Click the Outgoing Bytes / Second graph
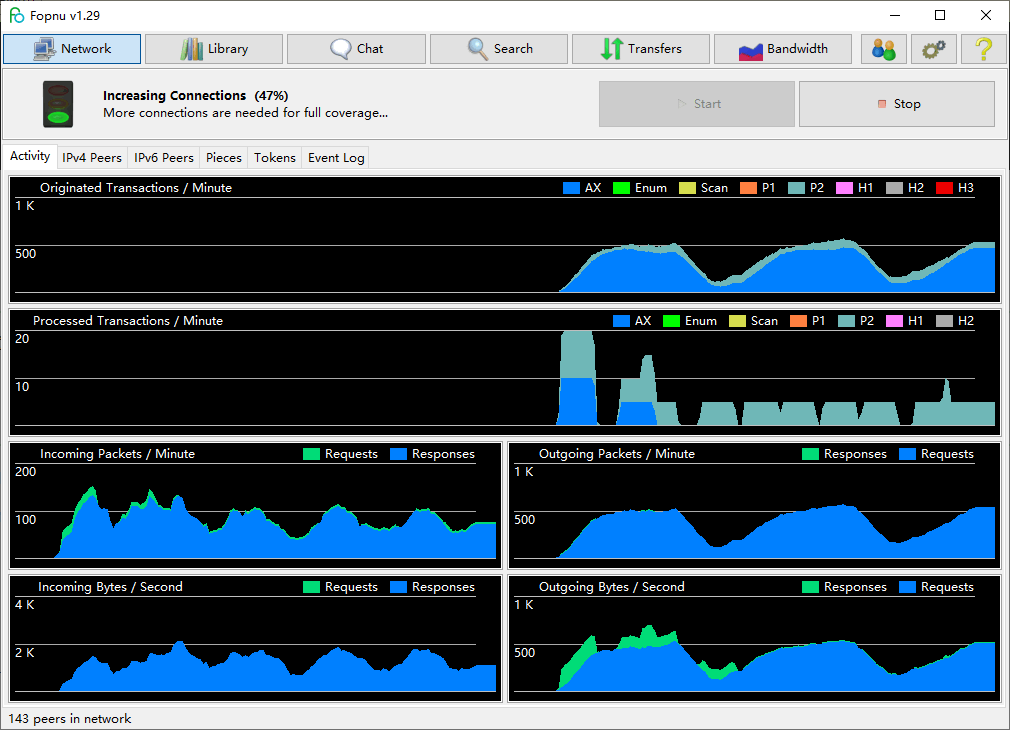Screen dimensions: 1010x730 pos(754,639)
